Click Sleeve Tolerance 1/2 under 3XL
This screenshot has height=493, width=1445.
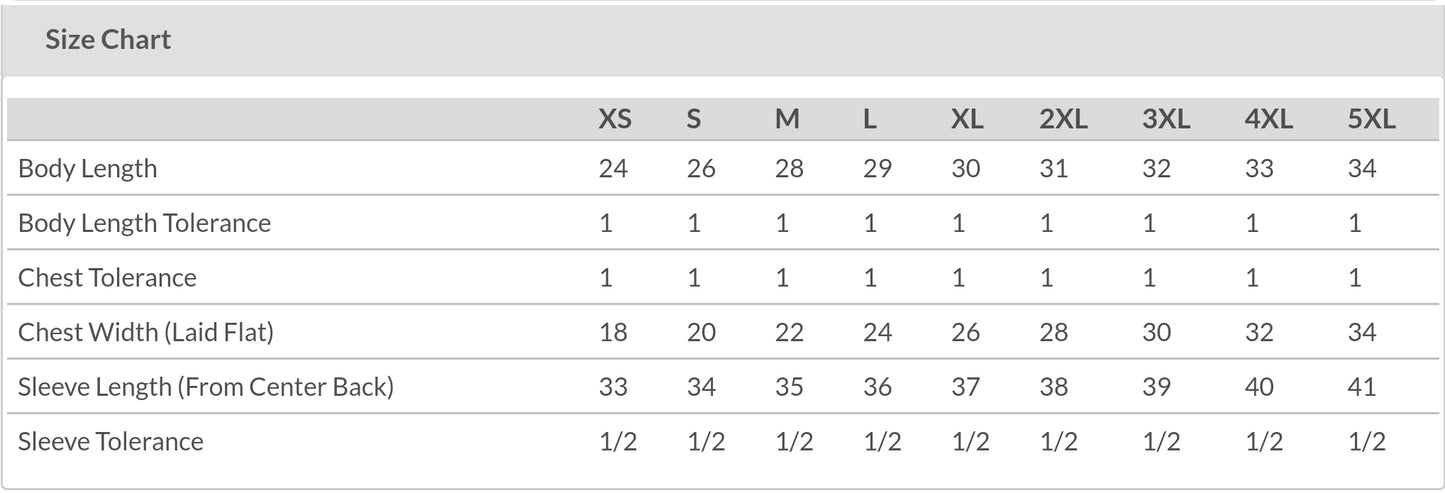(x=1161, y=441)
